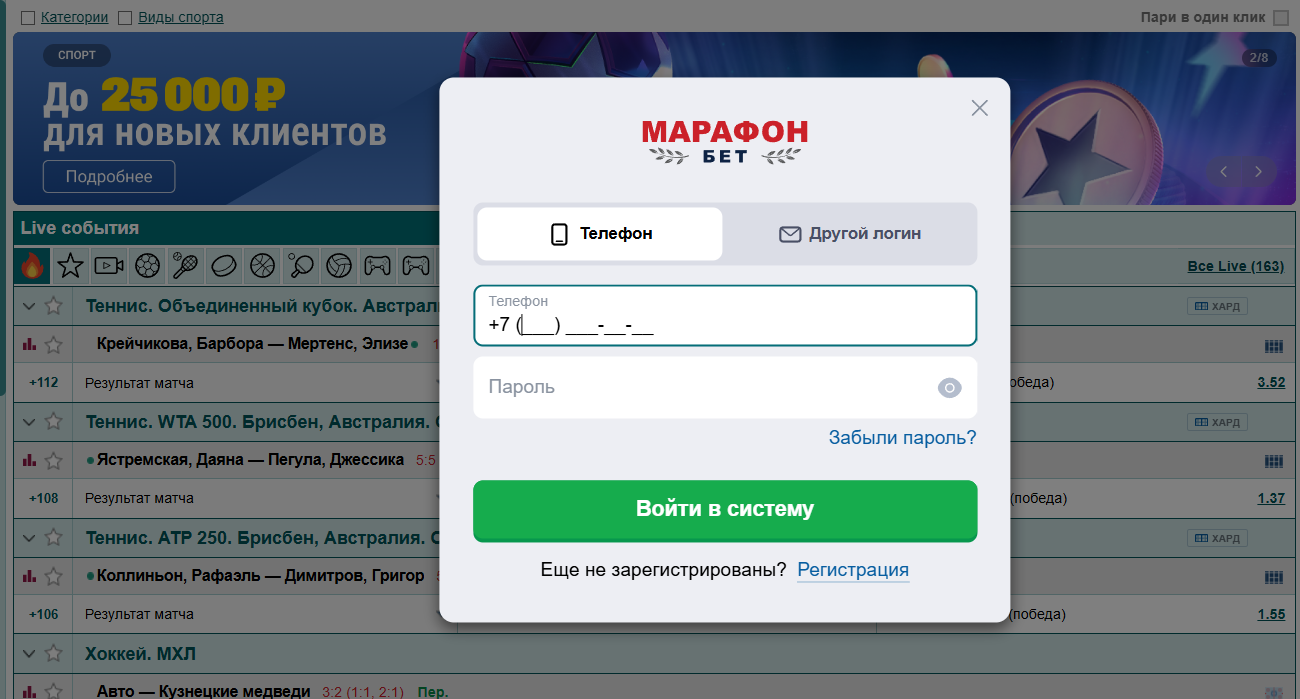Select the basketball sport icon
Screen dimensions: 1300x699
point(262,265)
